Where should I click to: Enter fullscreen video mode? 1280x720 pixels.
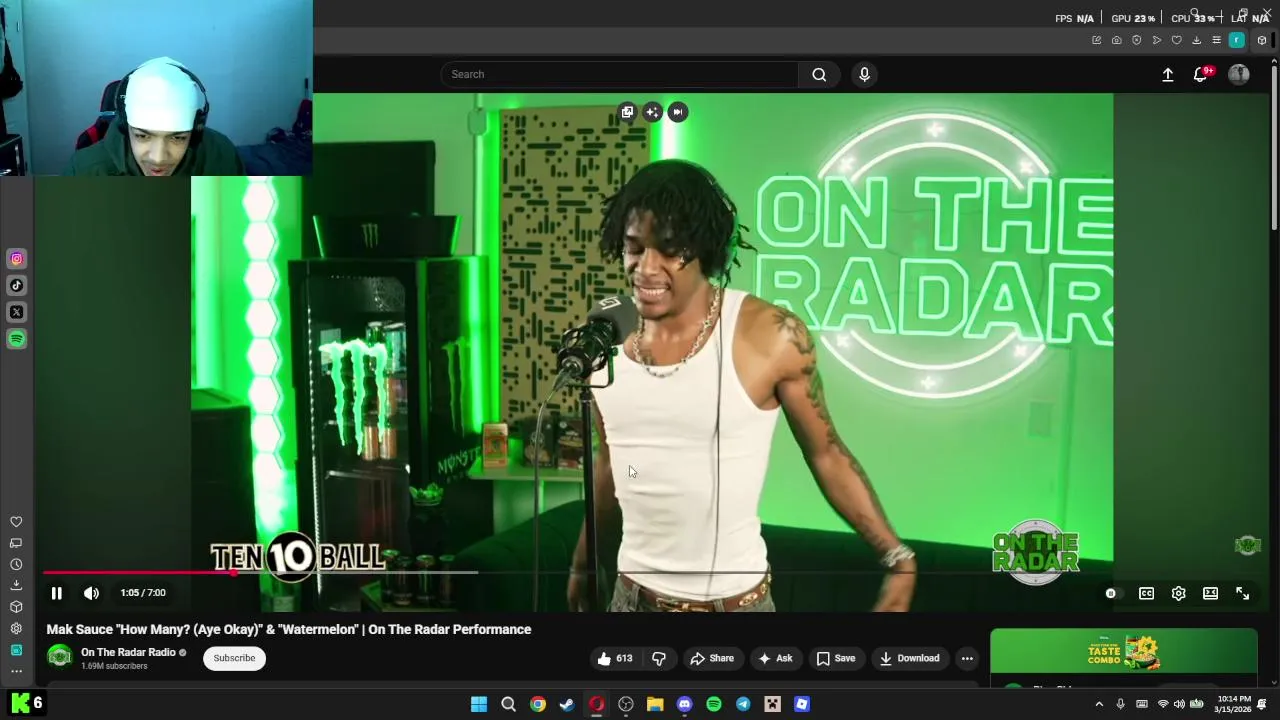(x=1242, y=593)
